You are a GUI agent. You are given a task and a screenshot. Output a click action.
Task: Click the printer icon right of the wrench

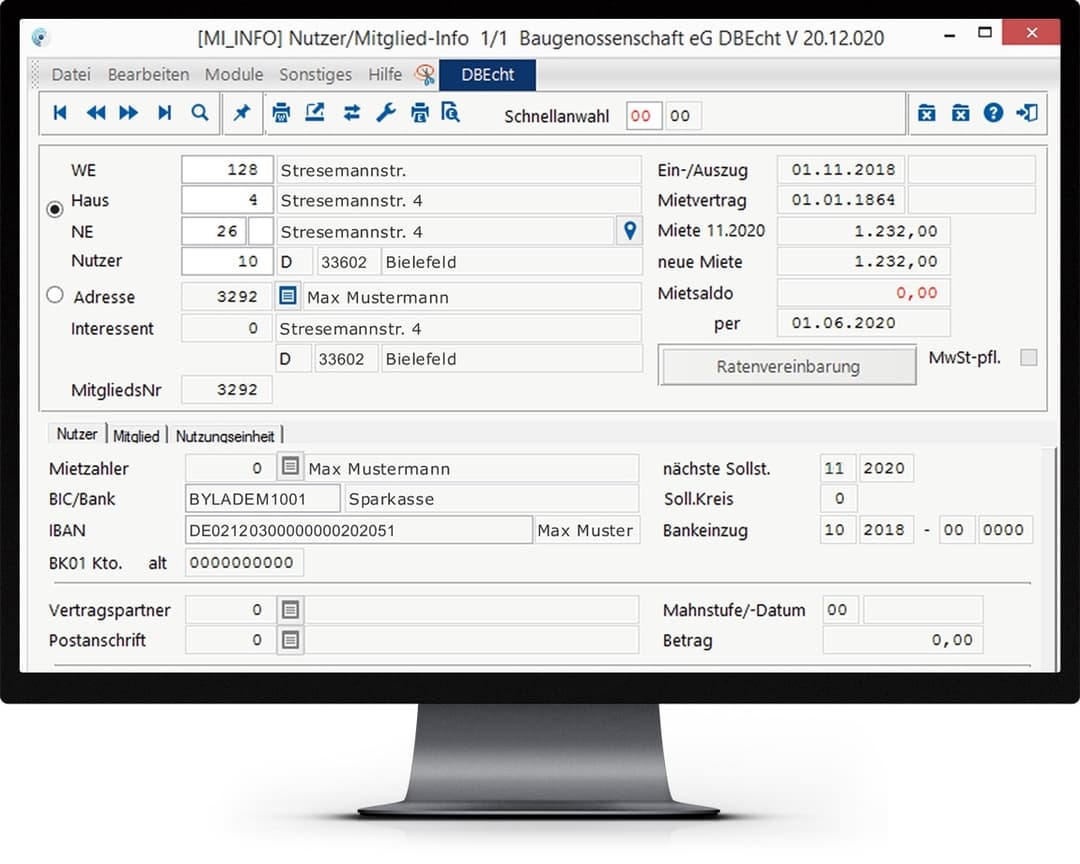(419, 112)
